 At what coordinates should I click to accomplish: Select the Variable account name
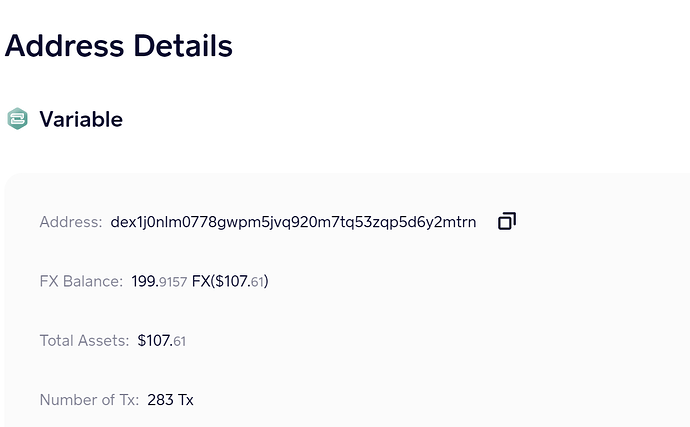[81, 119]
